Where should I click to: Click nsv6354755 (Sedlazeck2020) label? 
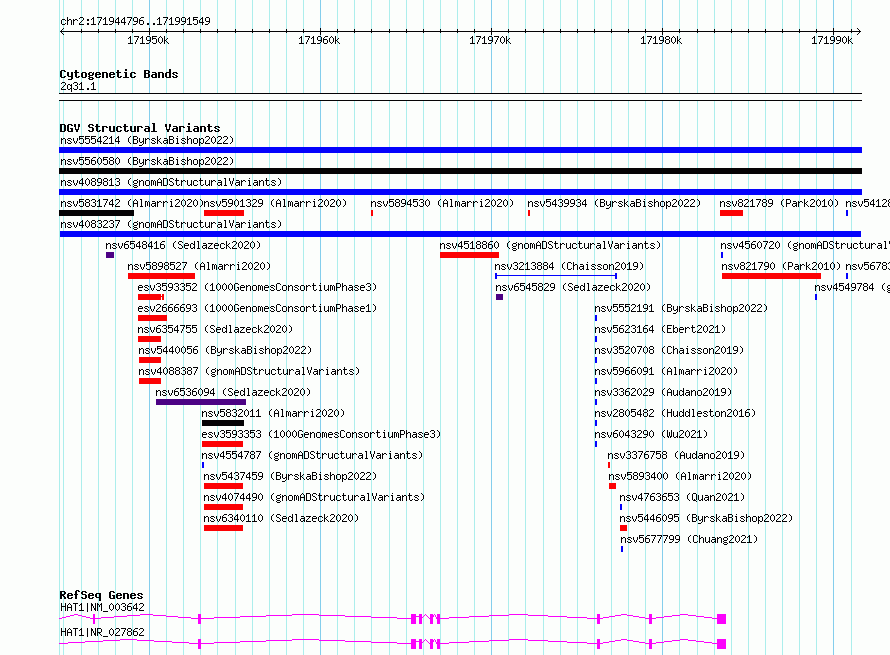216,329
